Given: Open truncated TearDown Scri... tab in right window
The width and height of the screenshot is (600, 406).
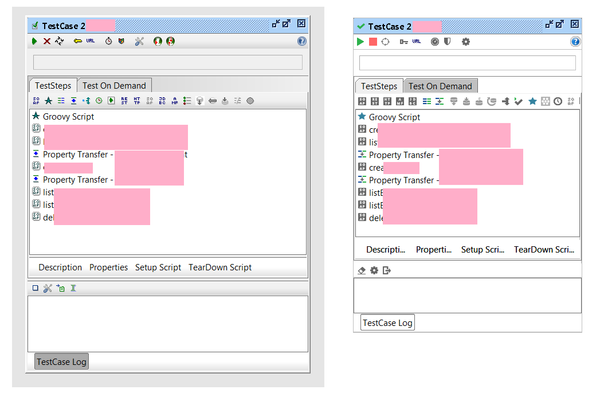Looking at the screenshot, I should pos(544,249).
